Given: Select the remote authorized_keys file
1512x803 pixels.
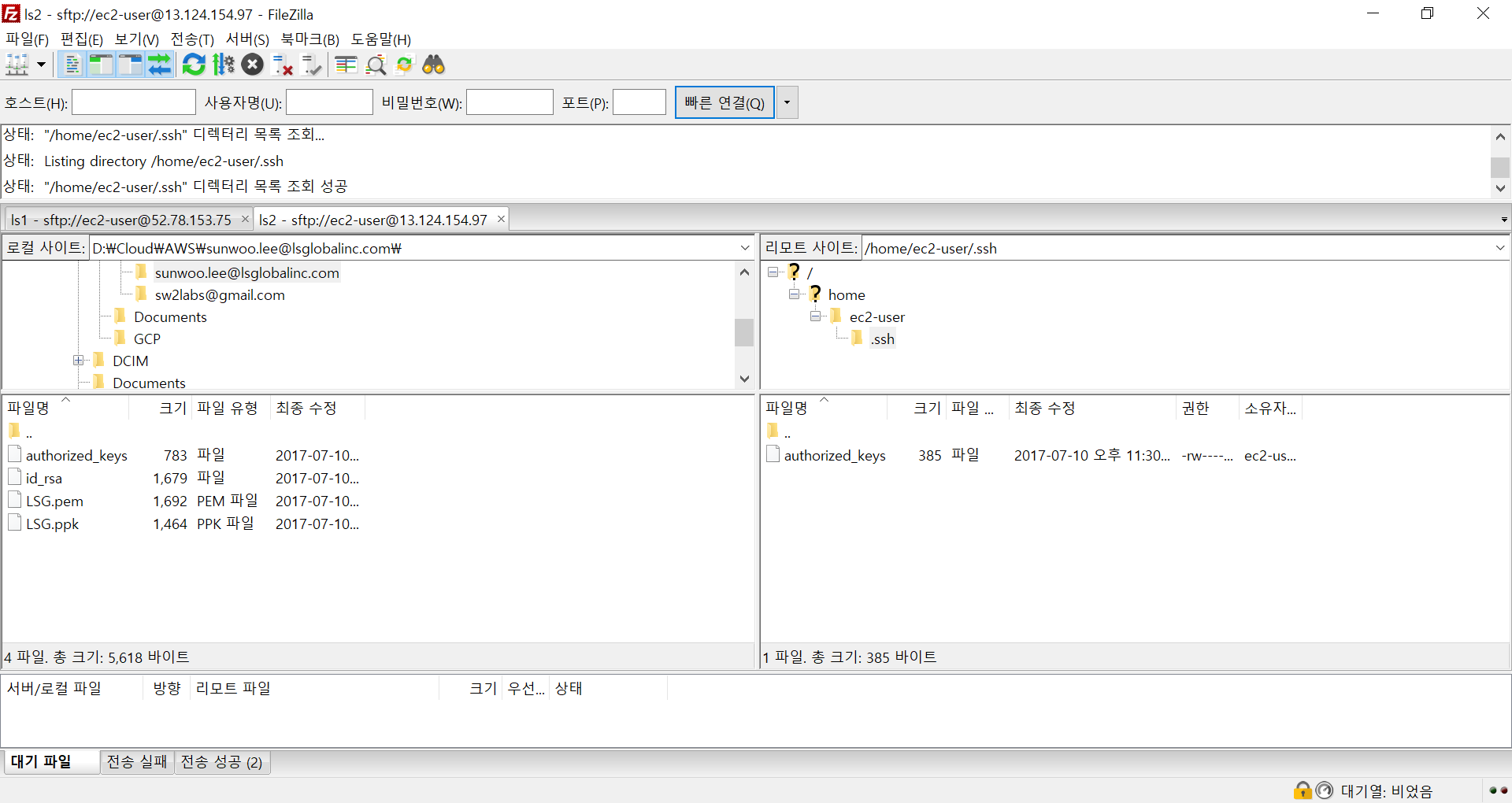Looking at the screenshot, I should (x=835, y=455).
